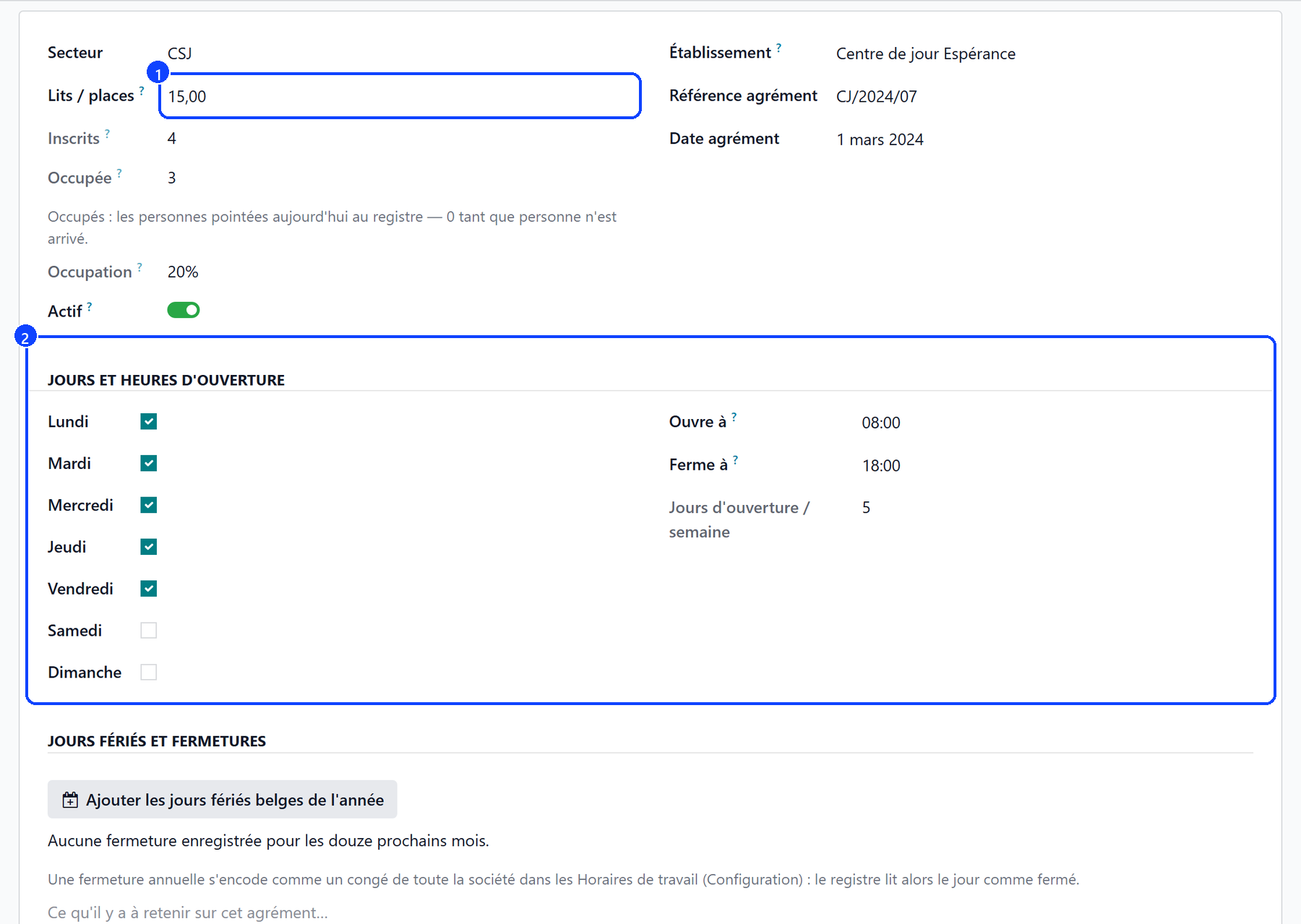This screenshot has width=1301, height=924.
Task: Click the JOURS ET HEURES D'OUVERTURE heading
Action: (166, 380)
